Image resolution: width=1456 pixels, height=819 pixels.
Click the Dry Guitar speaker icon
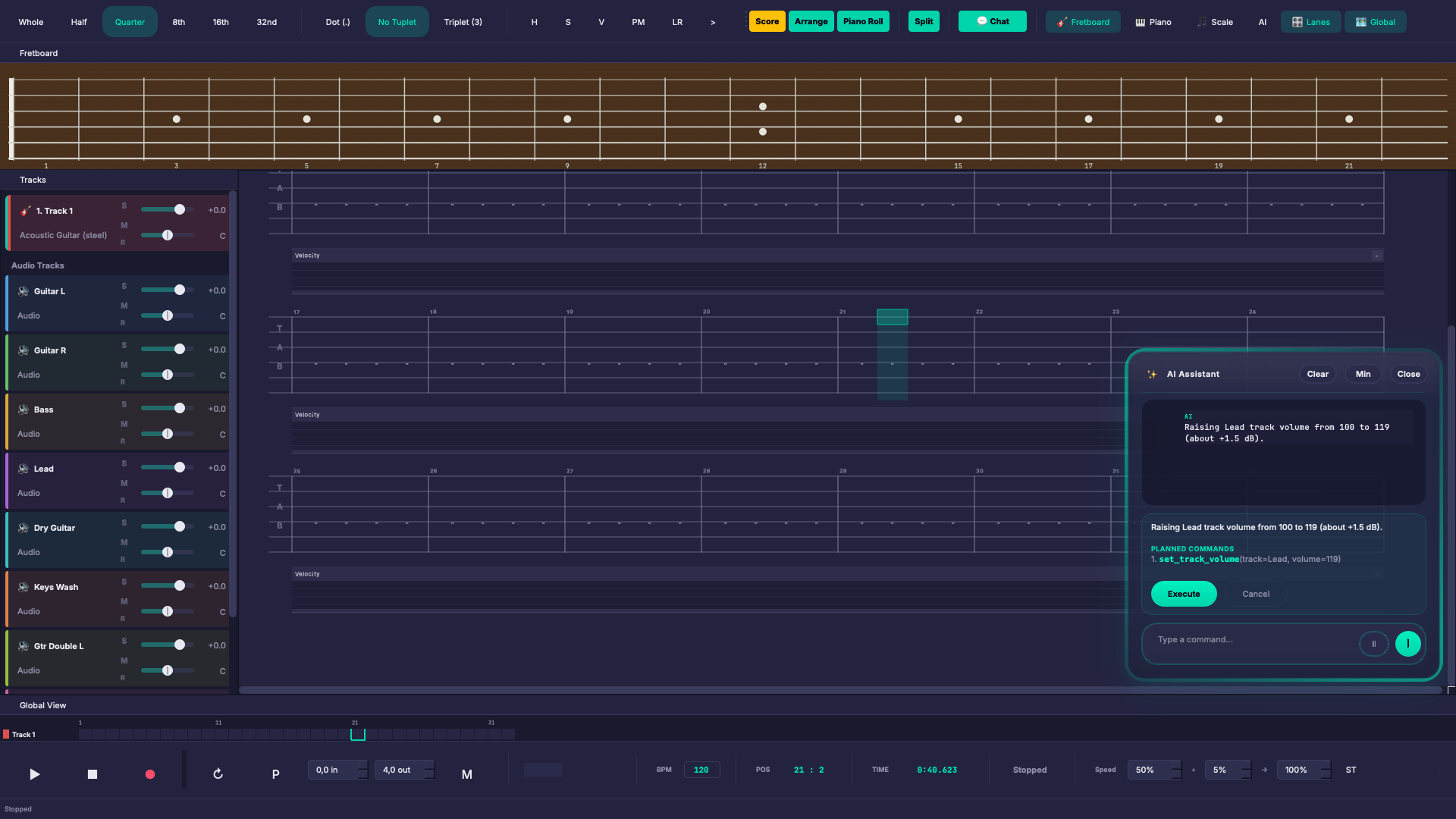(24, 528)
